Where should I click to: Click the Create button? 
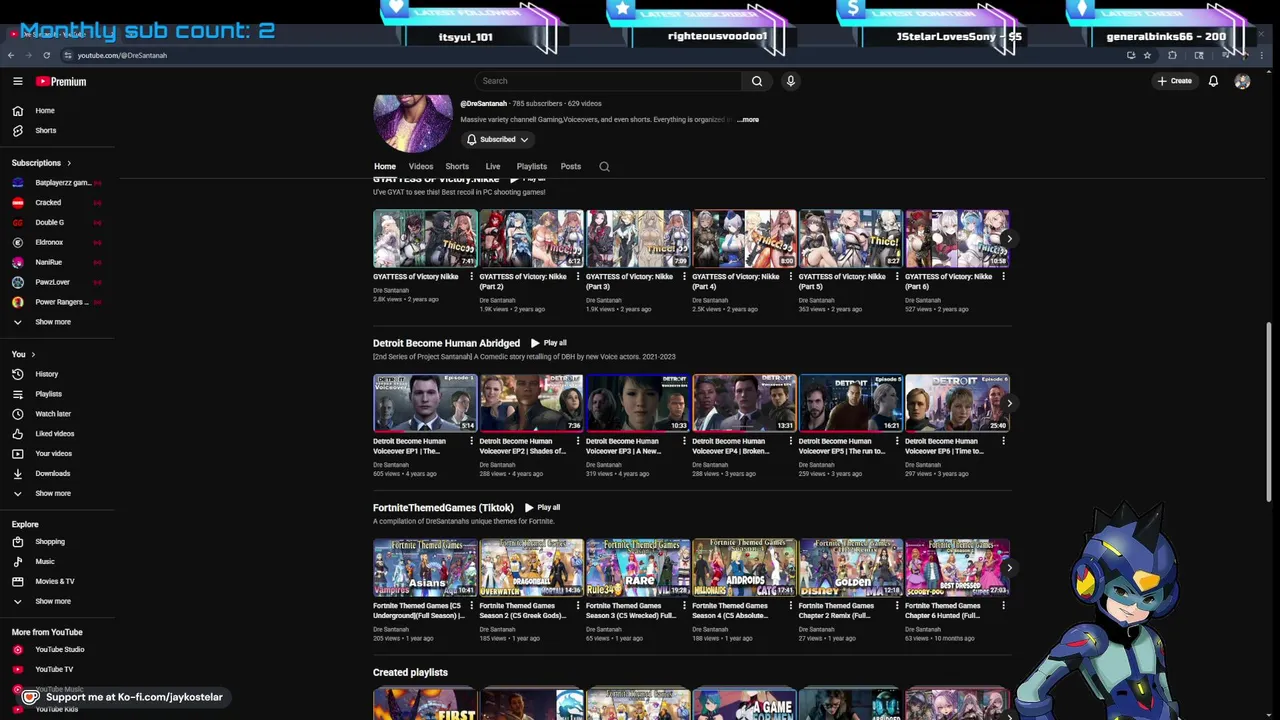[x=1174, y=81]
